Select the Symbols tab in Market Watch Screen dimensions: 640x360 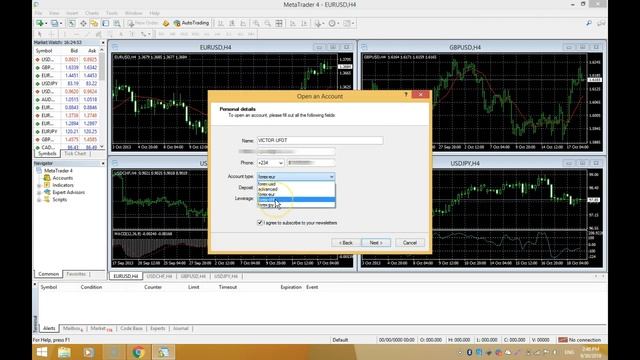pos(47,153)
